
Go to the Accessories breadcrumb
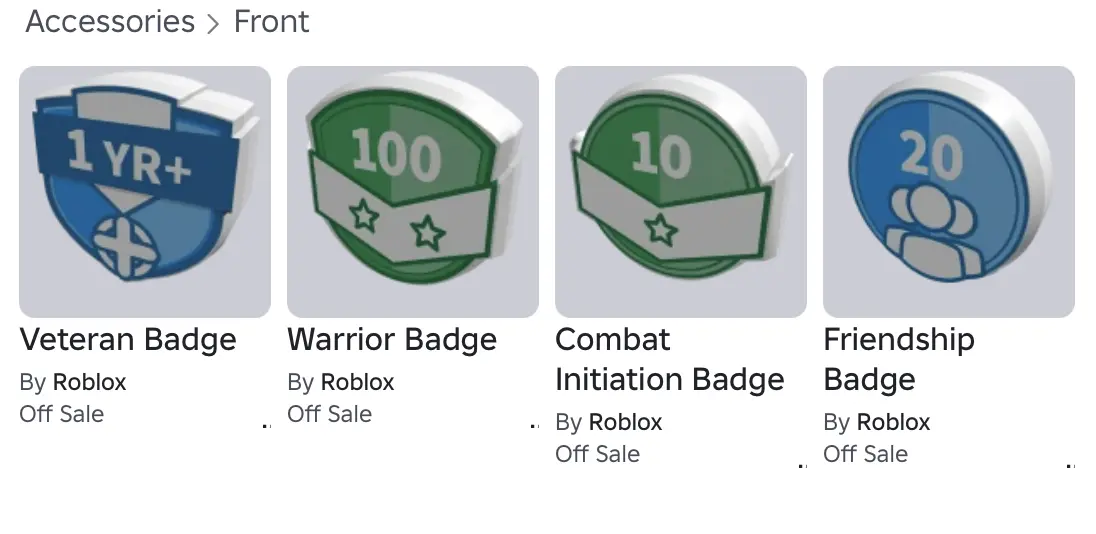[x=110, y=22]
